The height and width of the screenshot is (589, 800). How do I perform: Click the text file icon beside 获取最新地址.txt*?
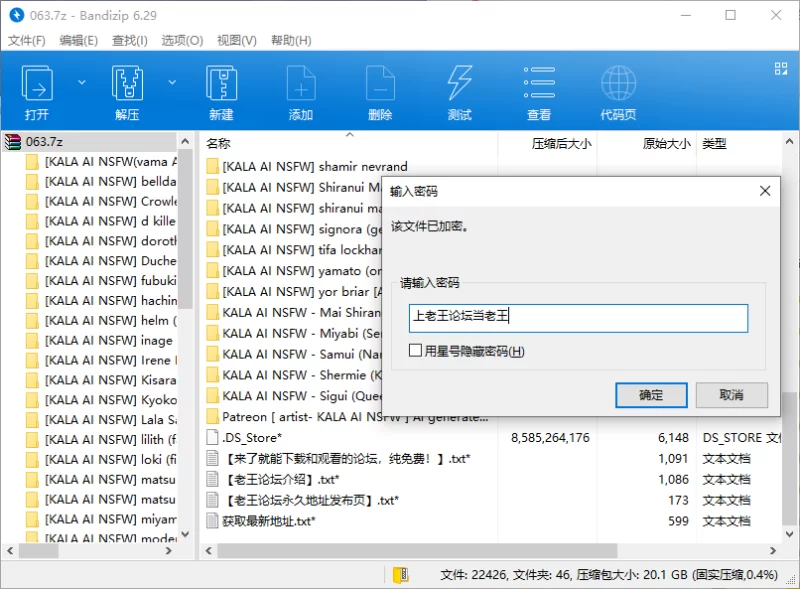click(212, 521)
